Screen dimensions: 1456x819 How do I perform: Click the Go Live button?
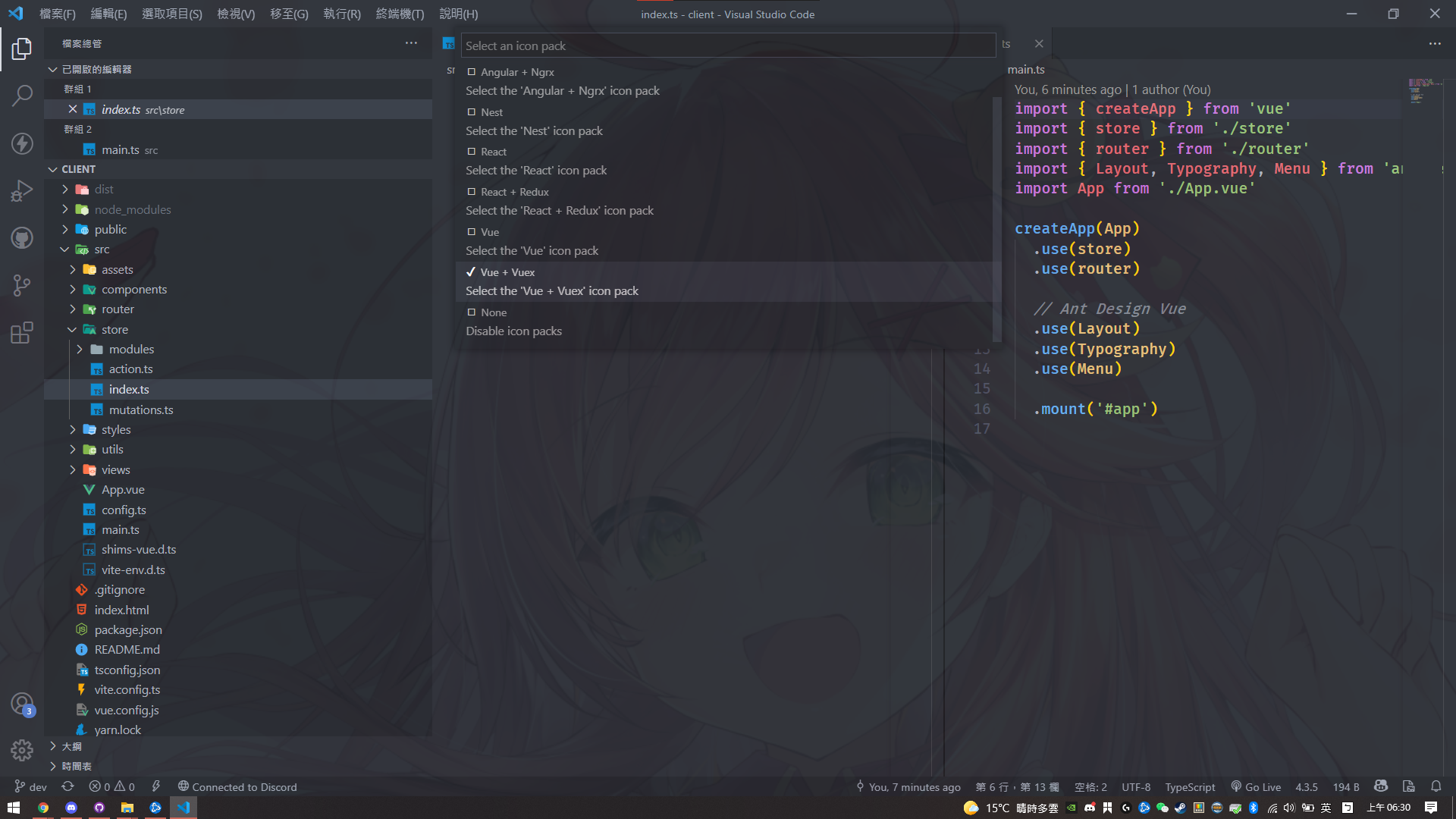[1255, 786]
